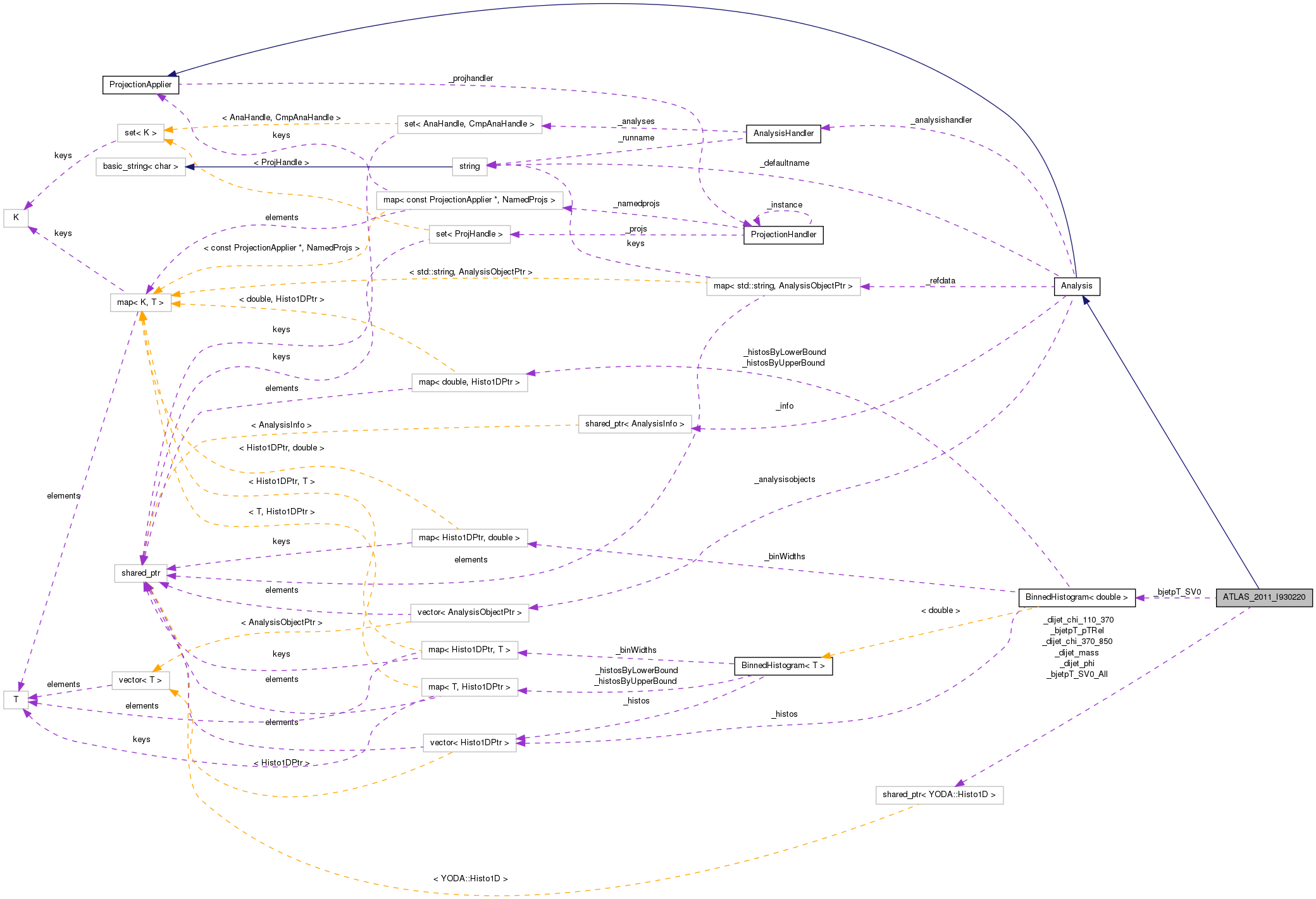Open the BinnedHistogram< T > node

(783, 666)
